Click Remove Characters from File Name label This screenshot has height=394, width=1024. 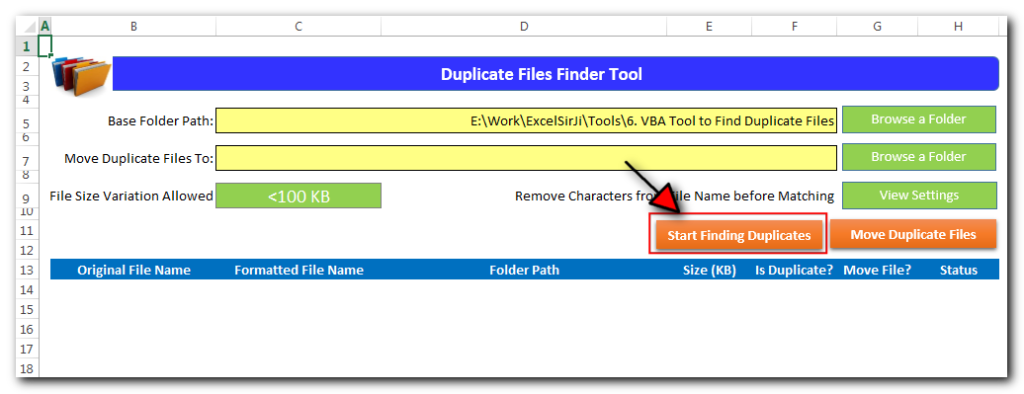point(675,196)
